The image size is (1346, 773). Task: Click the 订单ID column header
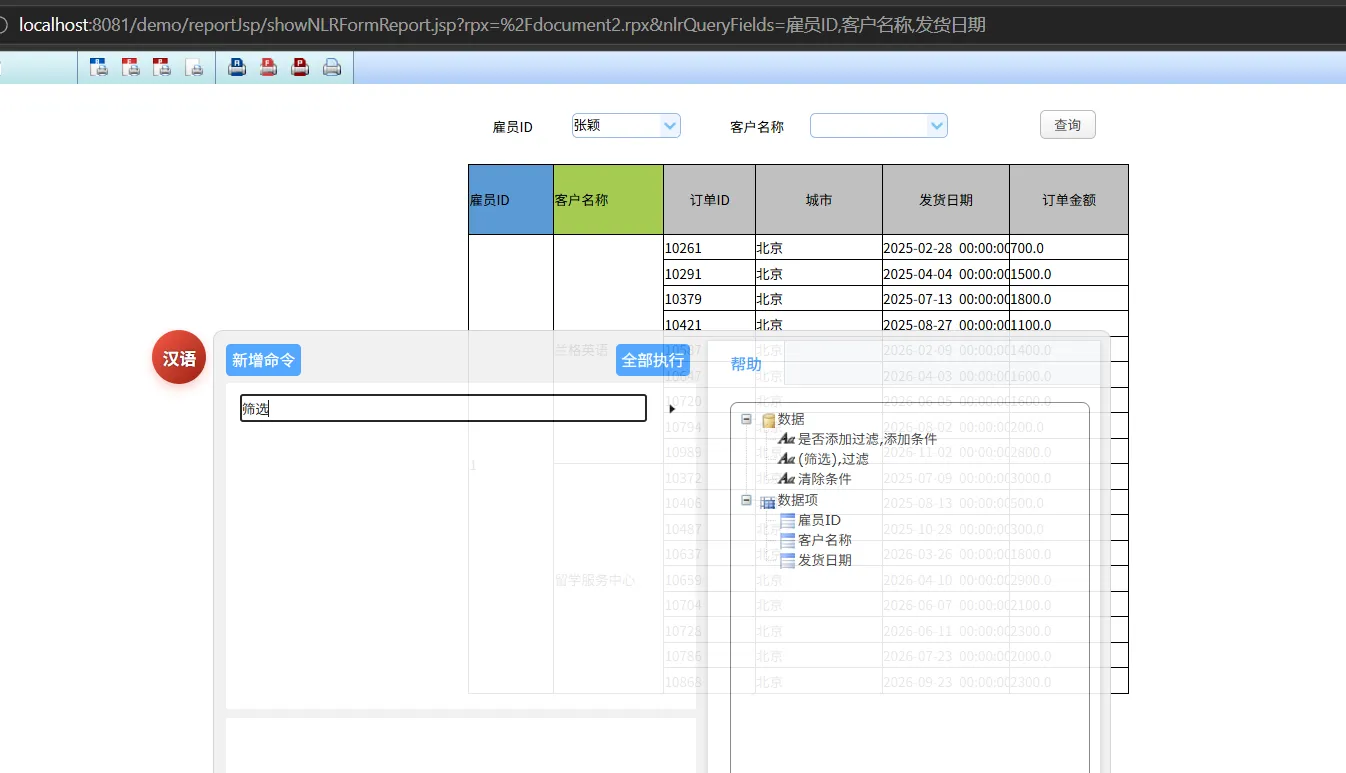click(709, 200)
